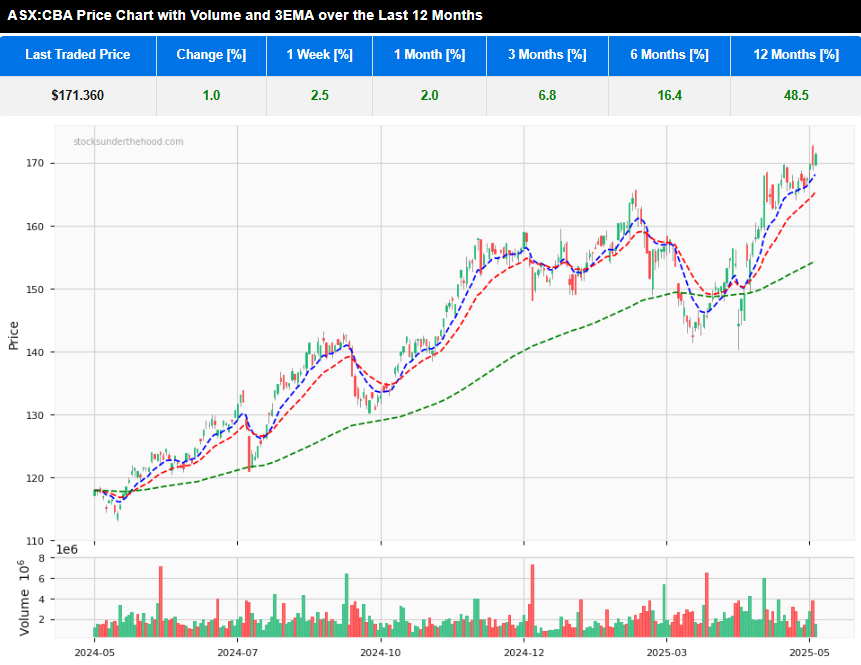
Task: Click the 170 price axis label
Action: (x=35, y=164)
